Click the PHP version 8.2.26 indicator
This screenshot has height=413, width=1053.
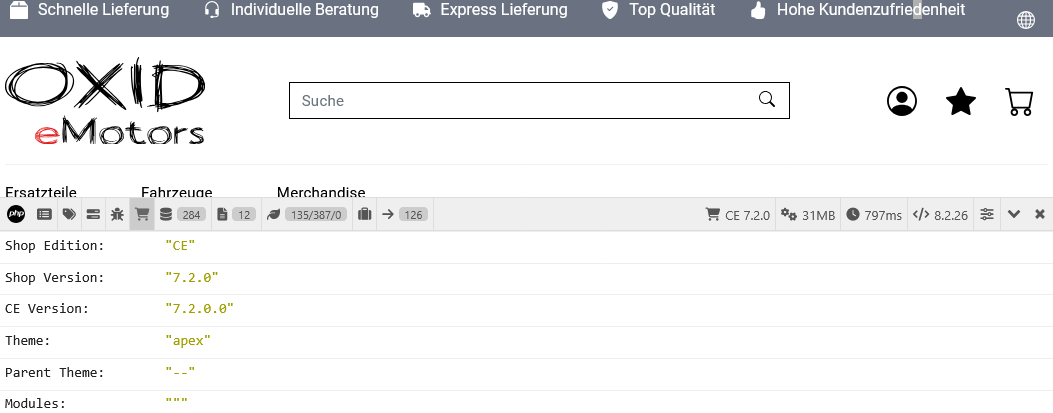click(940, 215)
